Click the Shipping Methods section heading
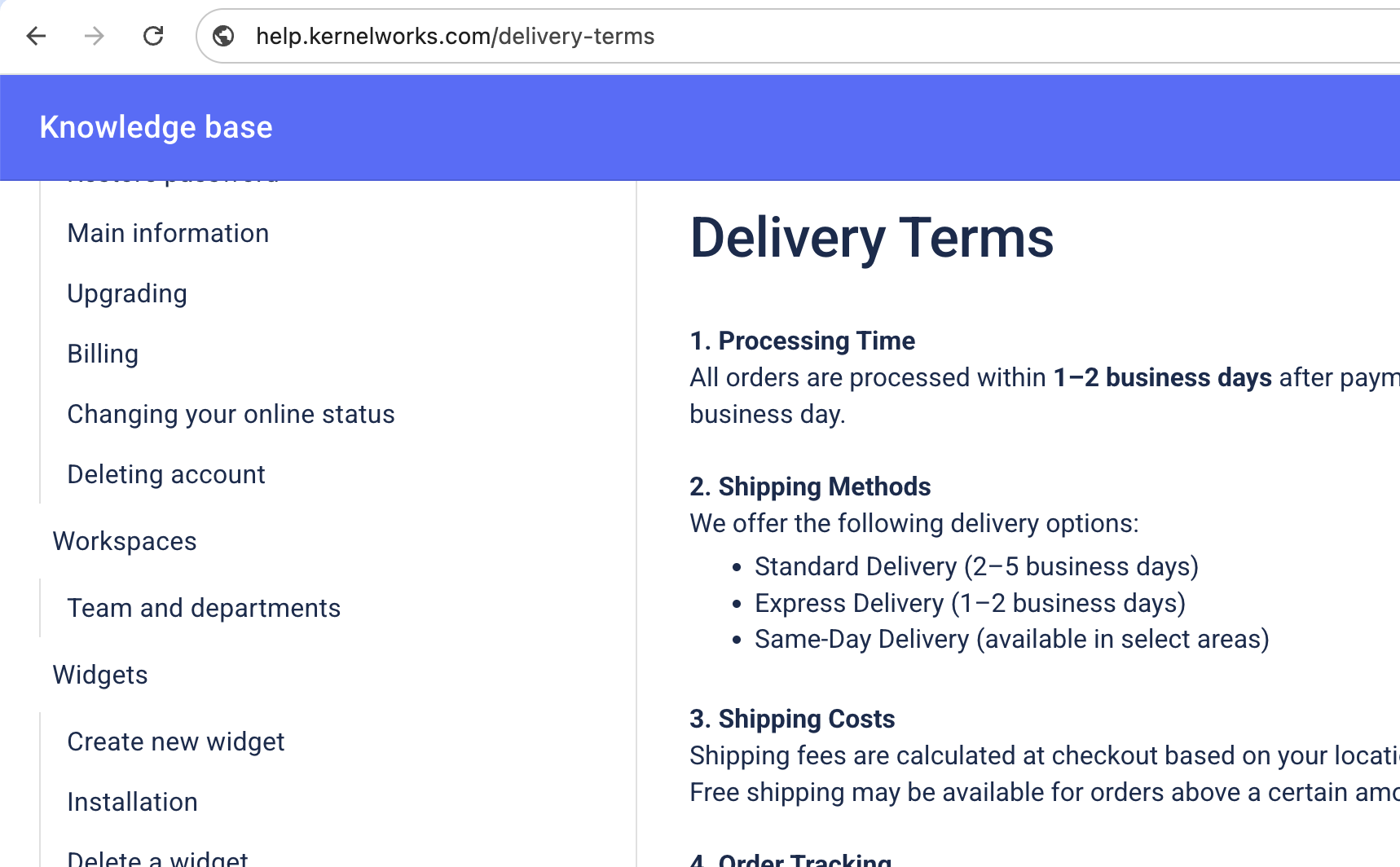Image resolution: width=1400 pixels, height=867 pixels. point(810,486)
